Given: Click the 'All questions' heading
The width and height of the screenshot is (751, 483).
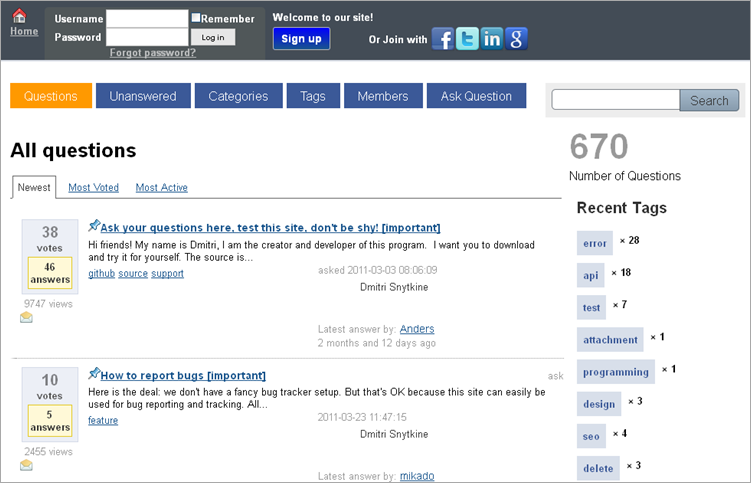Looking at the screenshot, I should pos(73,150).
